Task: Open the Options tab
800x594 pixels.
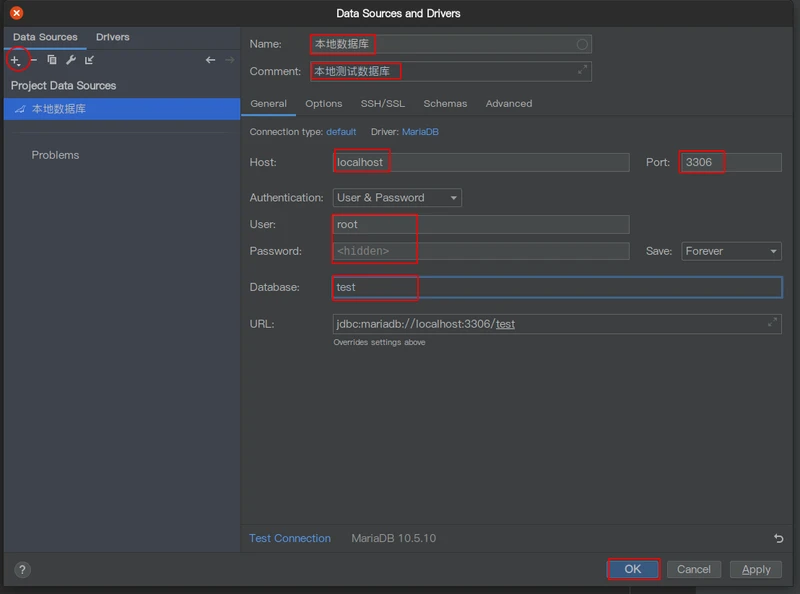Action: pos(323,104)
